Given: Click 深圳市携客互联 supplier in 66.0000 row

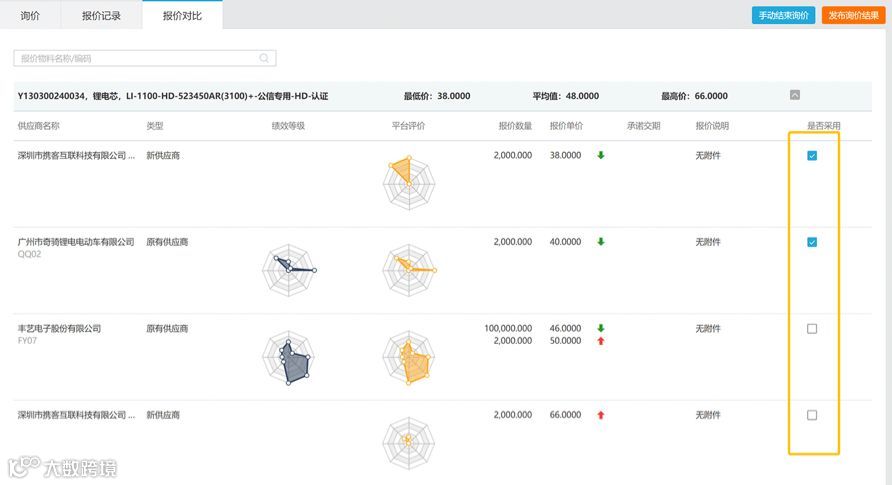Looking at the screenshot, I should pyautogui.click(x=76, y=415).
